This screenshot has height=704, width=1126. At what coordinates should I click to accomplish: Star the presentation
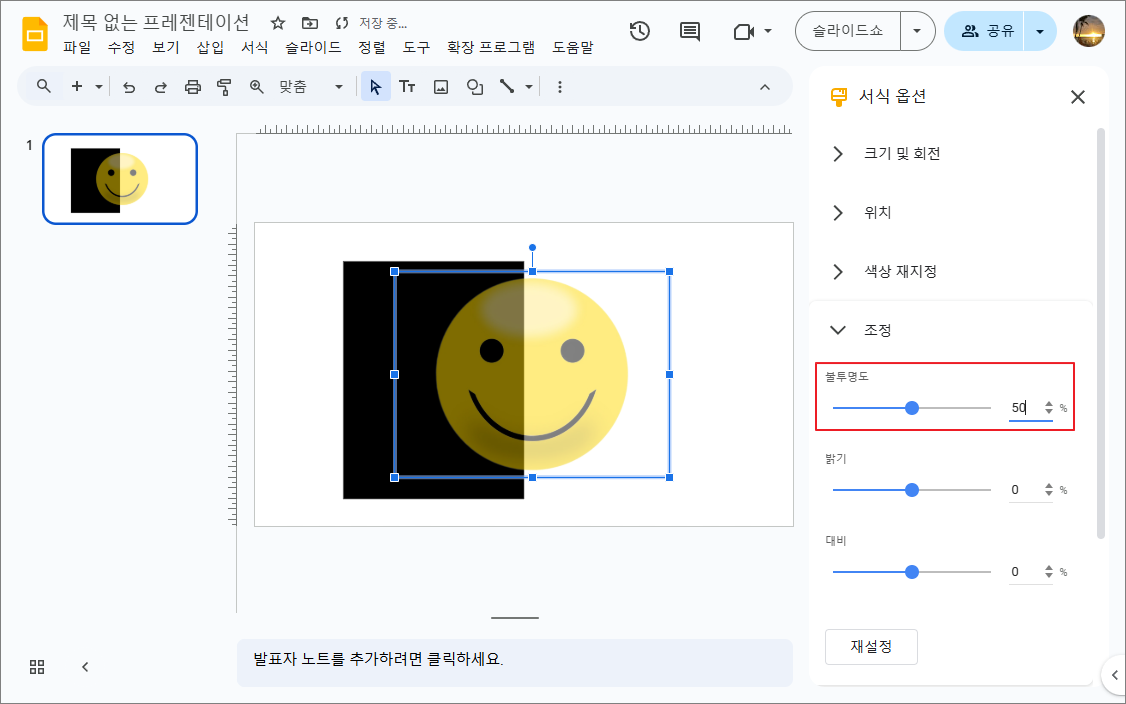click(278, 24)
